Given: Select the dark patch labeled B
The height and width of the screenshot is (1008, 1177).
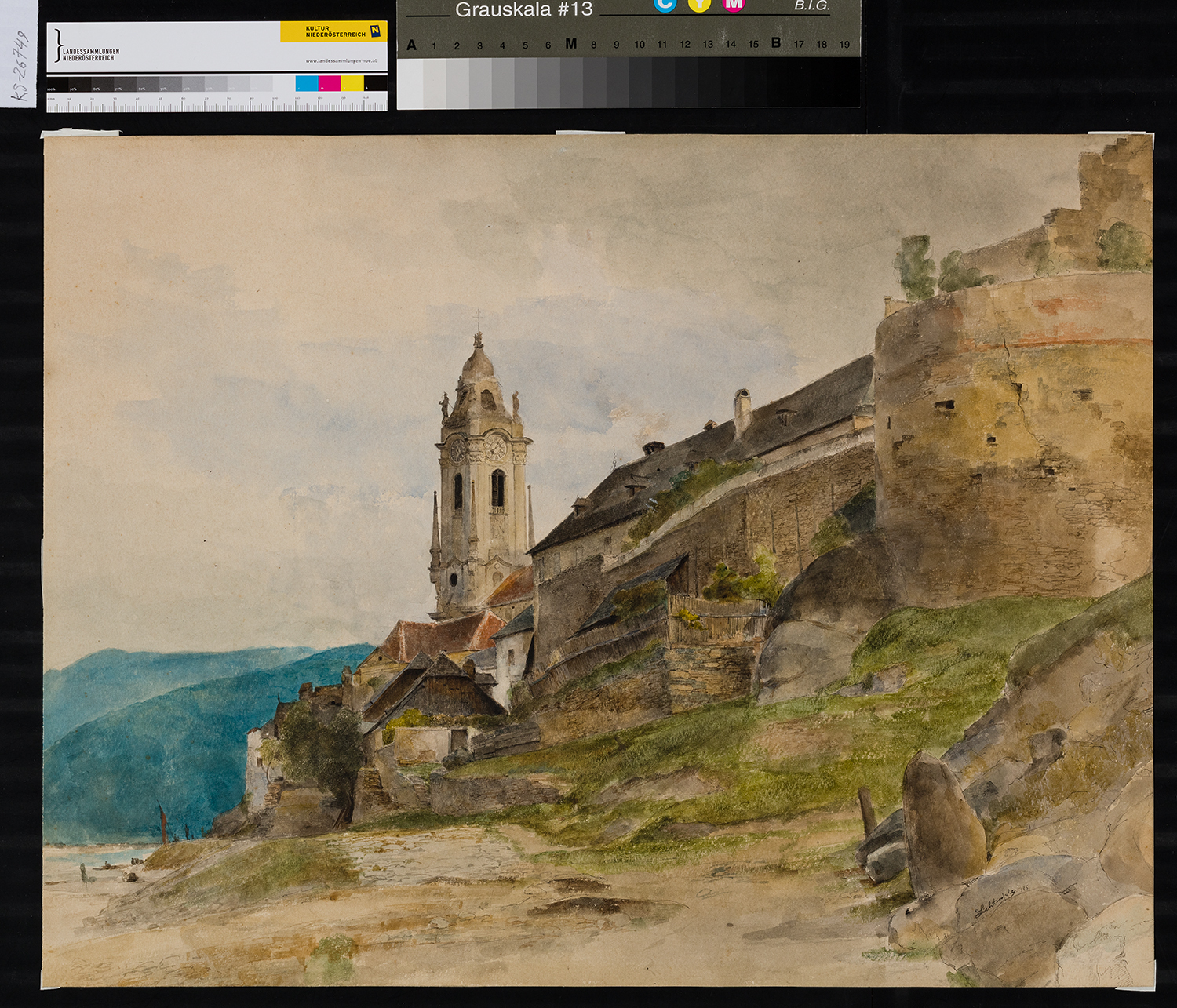Looking at the screenshot, I should point(776,83).
